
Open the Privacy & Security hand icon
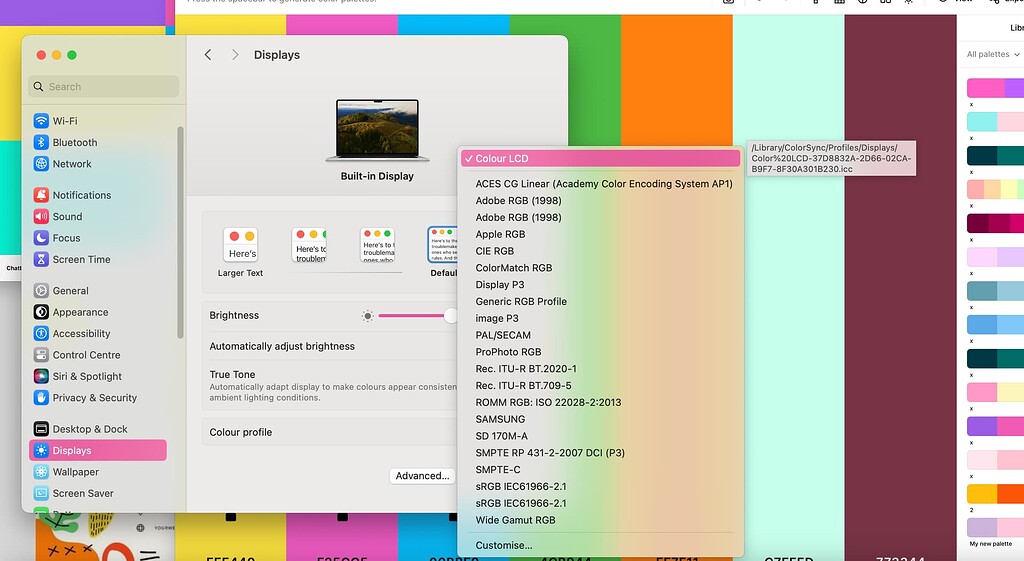(41, 398)
